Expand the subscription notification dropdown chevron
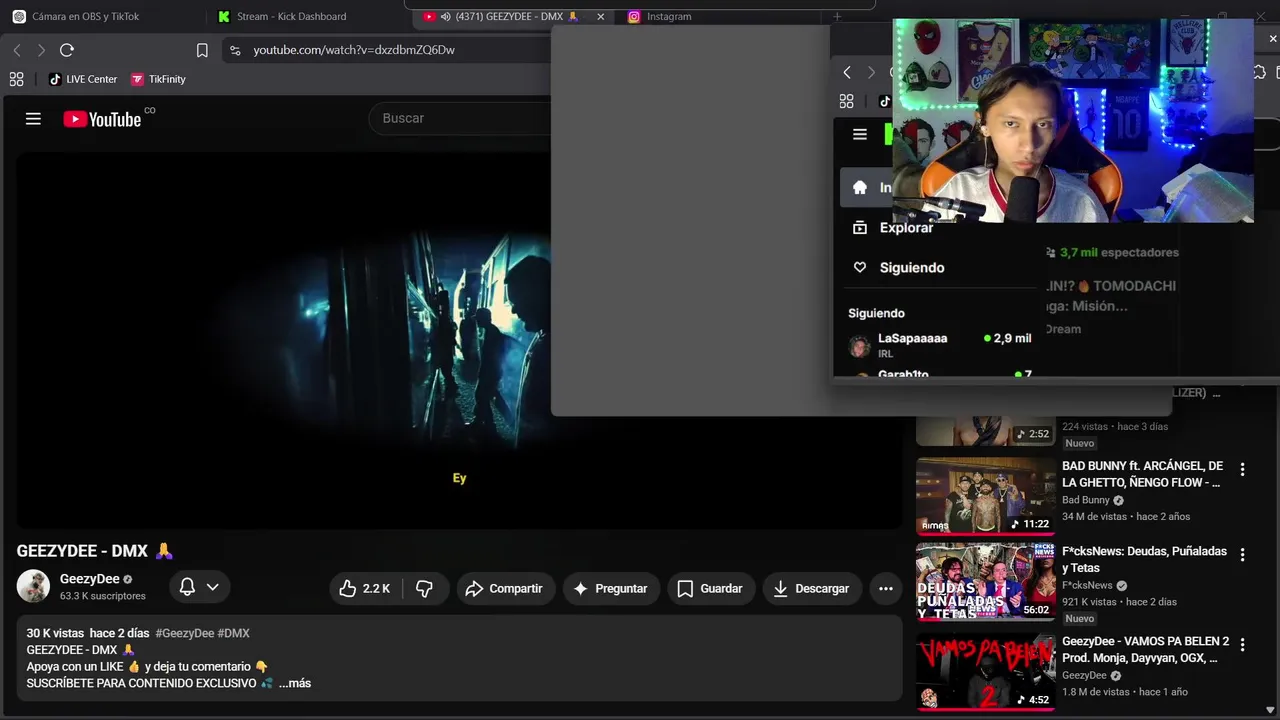1280x720 pixels. (212, 587)
